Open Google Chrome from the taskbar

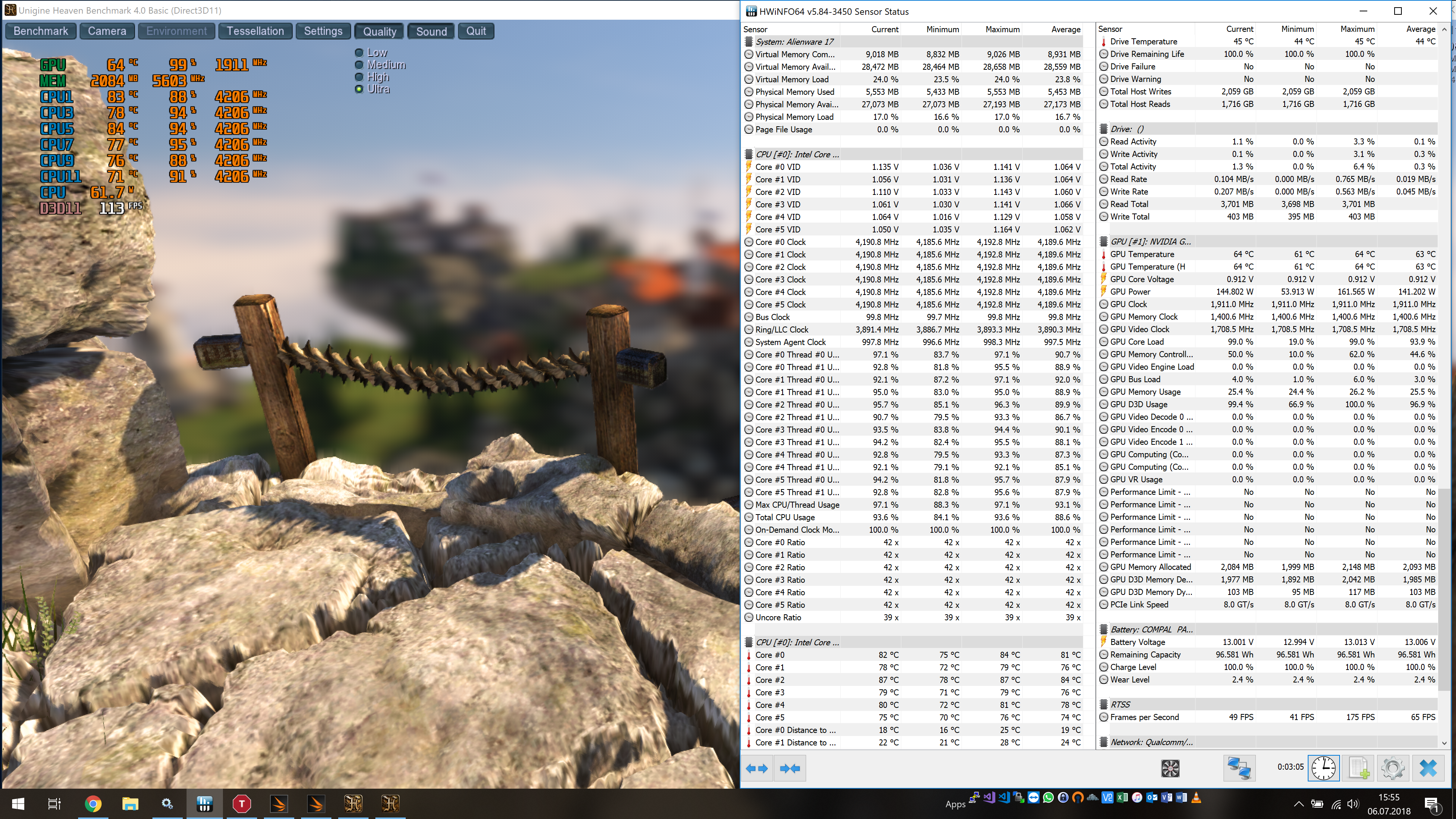[93, 803]
